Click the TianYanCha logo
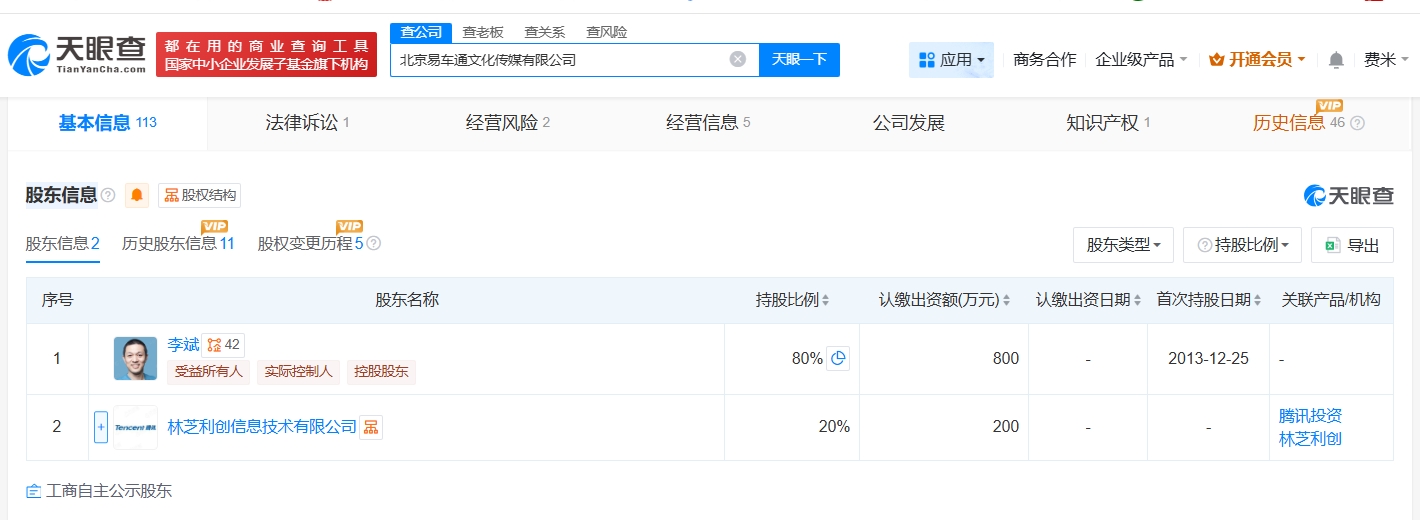 point(77,56)
